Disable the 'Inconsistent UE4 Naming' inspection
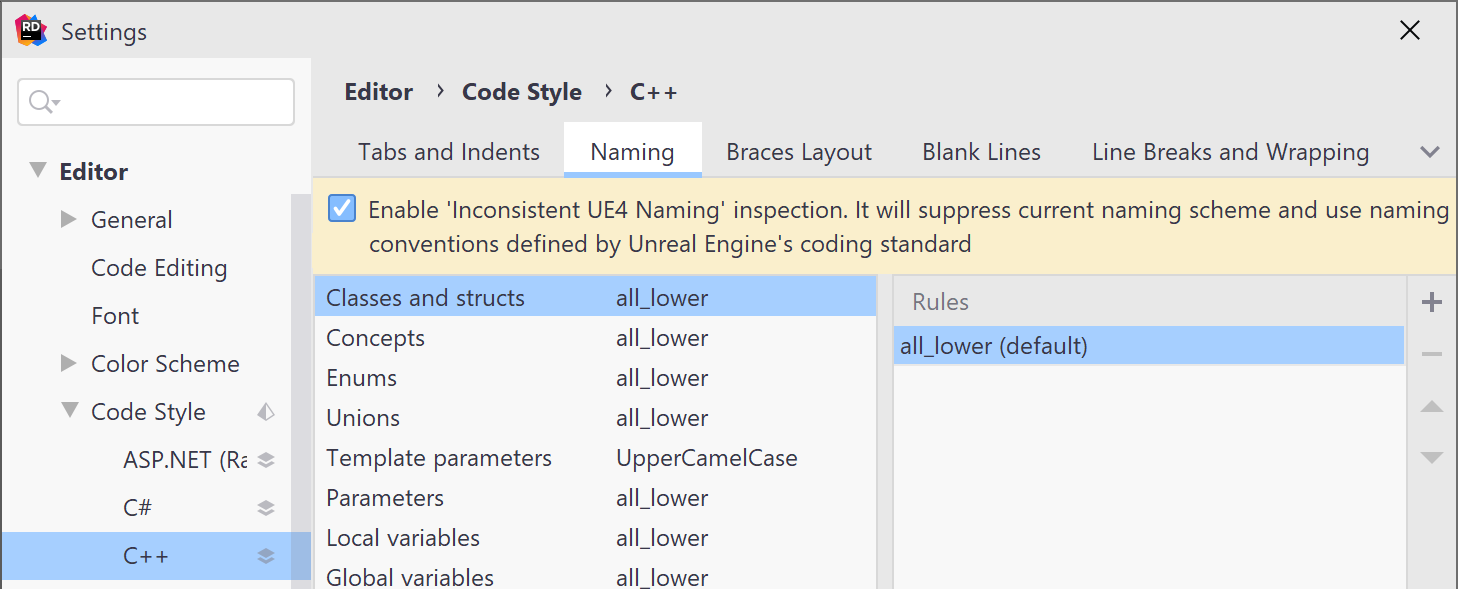 (342, 208)
